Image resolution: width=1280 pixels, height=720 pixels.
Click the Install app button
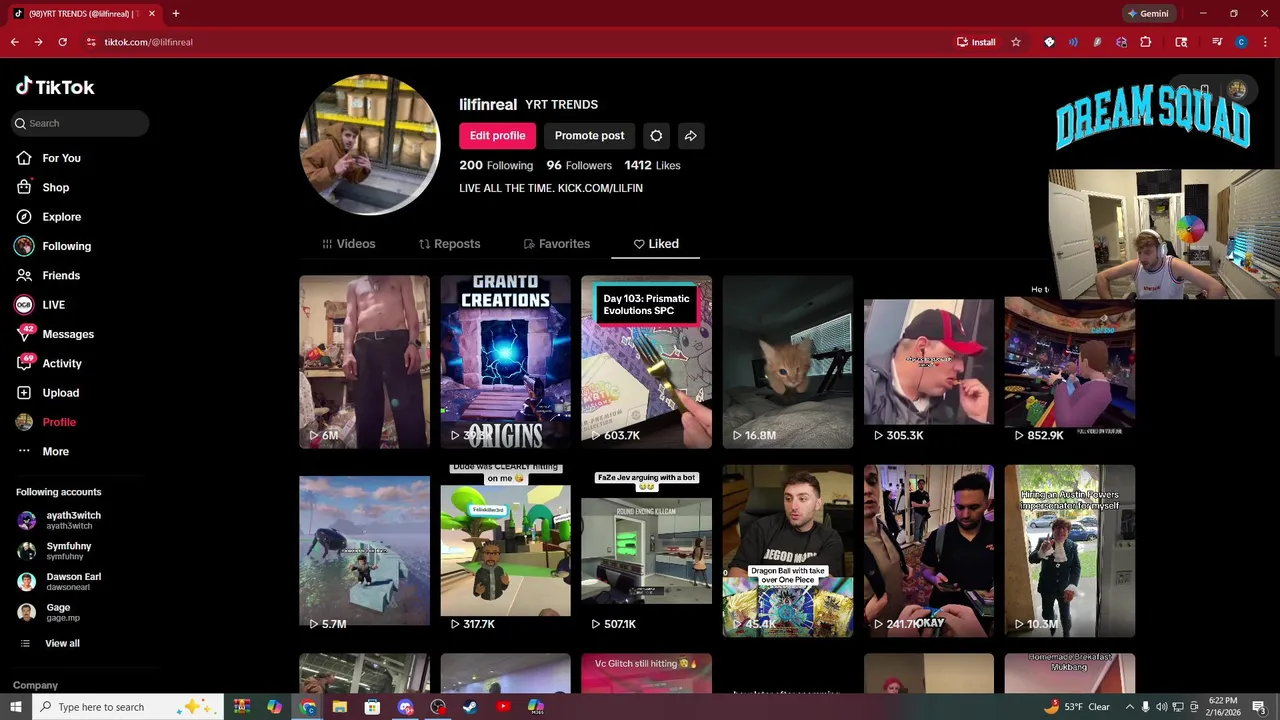point(976,42)
